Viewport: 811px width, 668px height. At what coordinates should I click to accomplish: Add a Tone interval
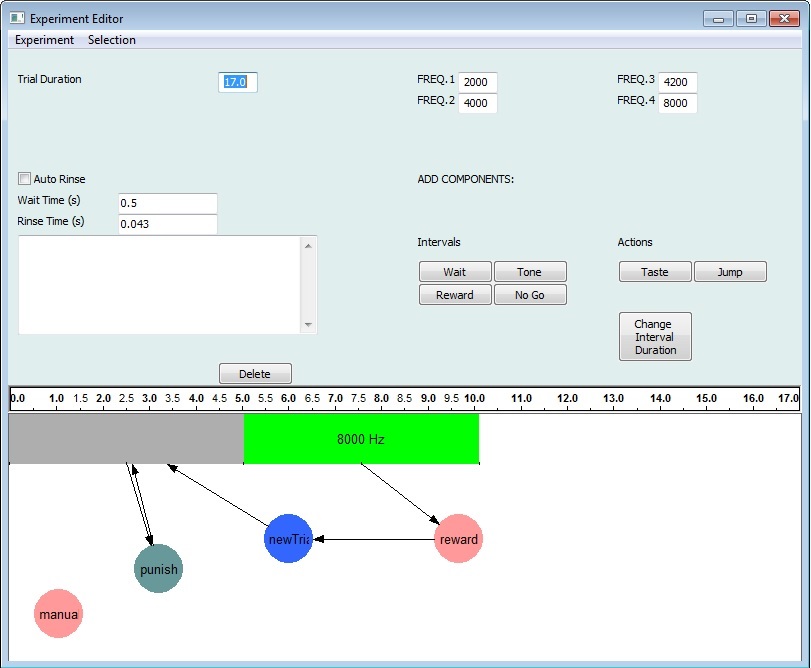pyautogui.click(x=530, y=272)
